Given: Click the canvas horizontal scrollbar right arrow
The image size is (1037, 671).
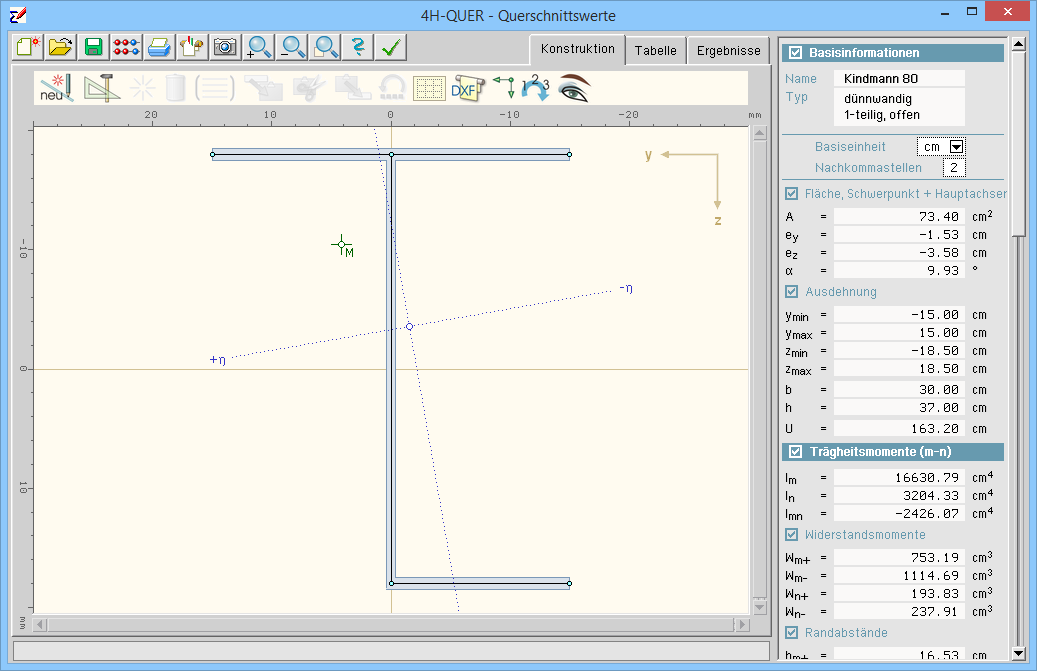Looking at the screenshot, I should coord(742,625).
